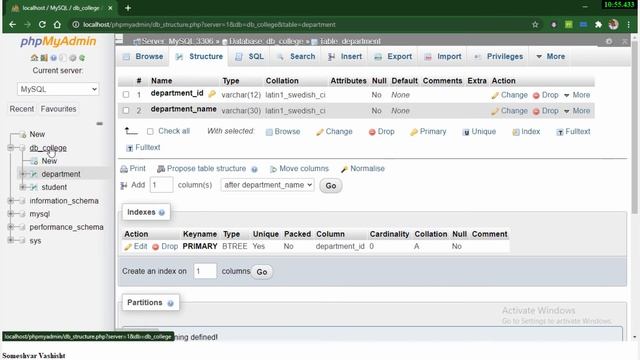Open Search tab
640x360 pixels.
(x=296, y=56)
